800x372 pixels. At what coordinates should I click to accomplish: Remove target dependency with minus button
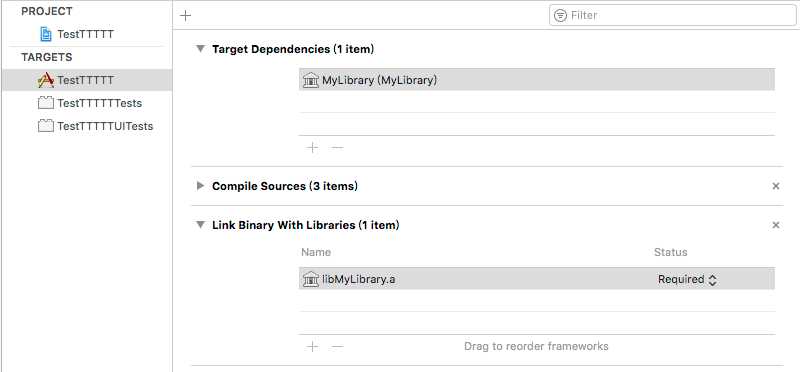337,147
